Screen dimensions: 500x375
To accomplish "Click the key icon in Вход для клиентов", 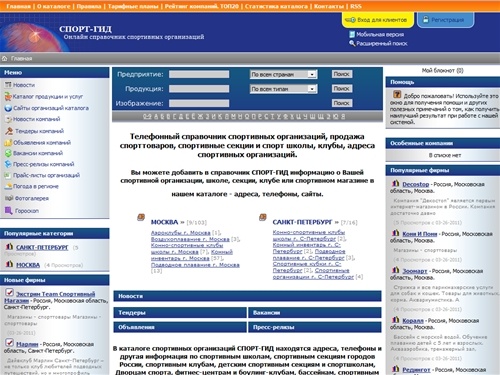I will point(350,20).
